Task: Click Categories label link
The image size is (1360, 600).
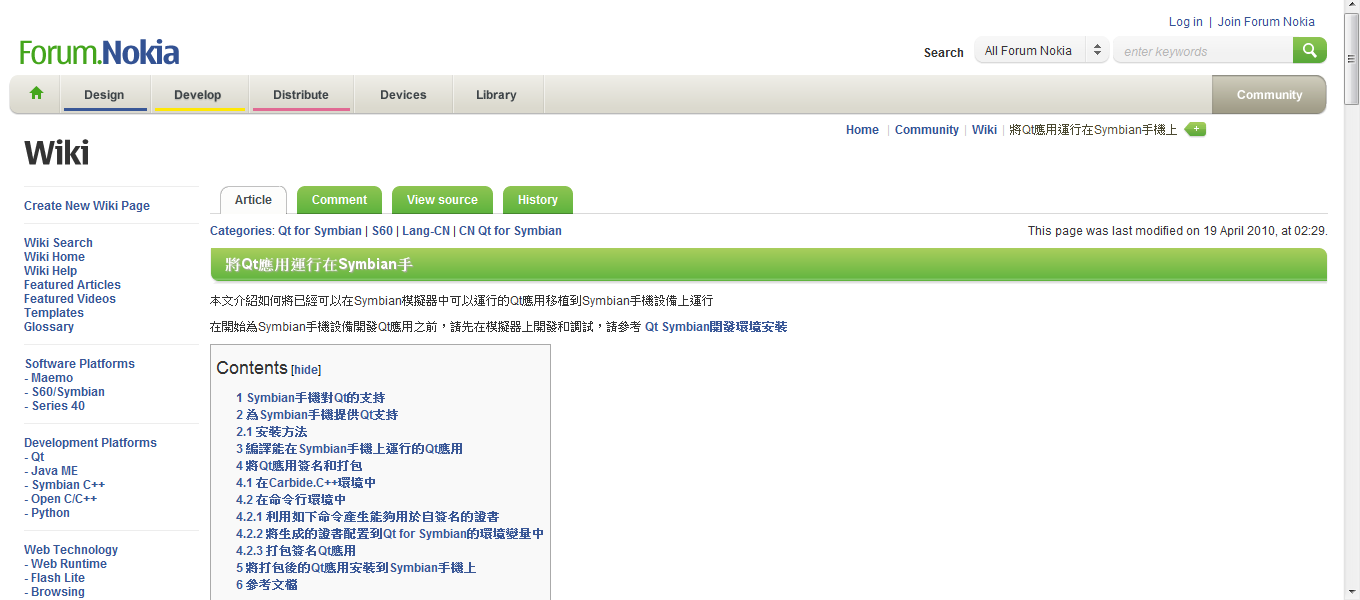Action: (240, 231)
